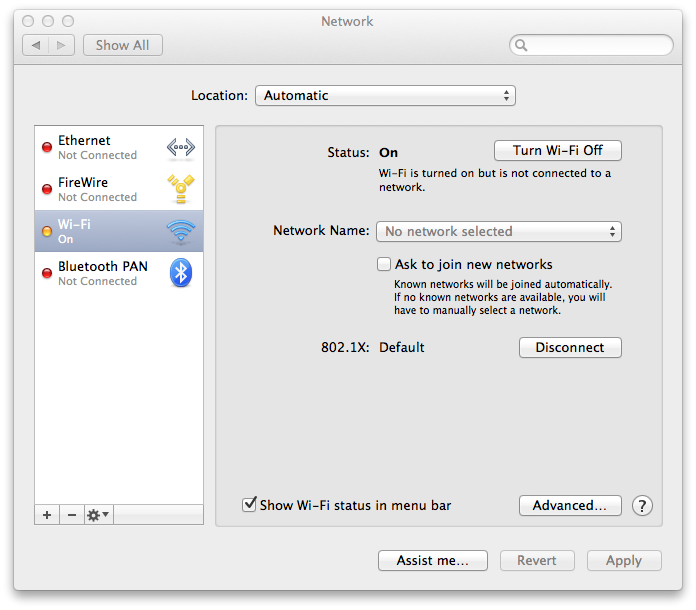This screenshot has width=696, height=610.
Task: Click the orange status dot beside Wi-Fi
Action: coord(47,231)
